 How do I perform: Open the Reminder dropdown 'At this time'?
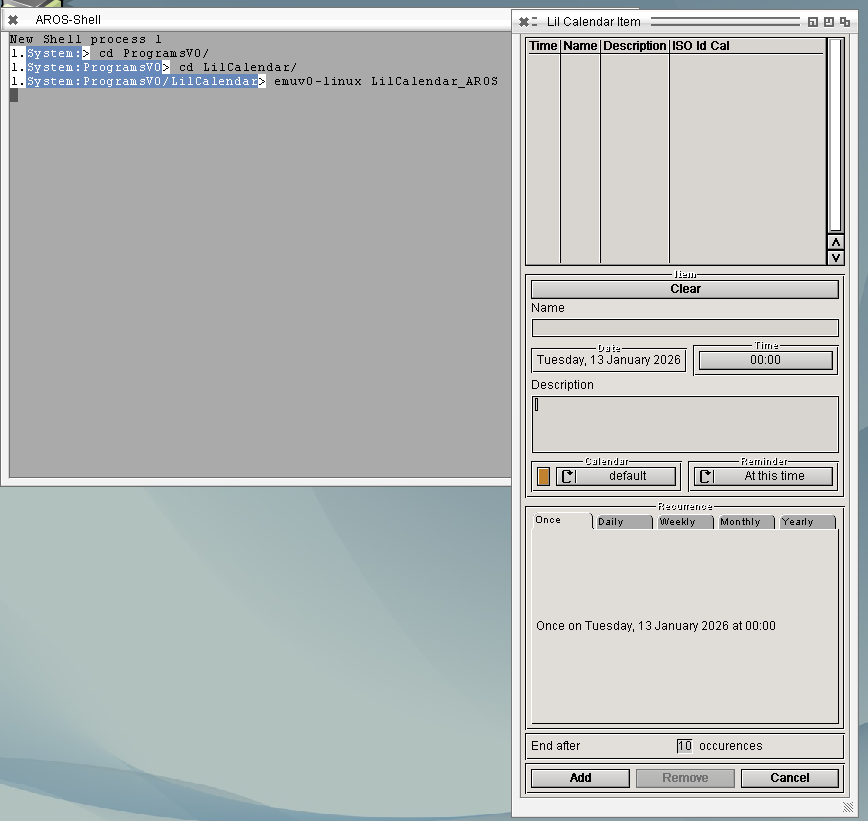763,476
